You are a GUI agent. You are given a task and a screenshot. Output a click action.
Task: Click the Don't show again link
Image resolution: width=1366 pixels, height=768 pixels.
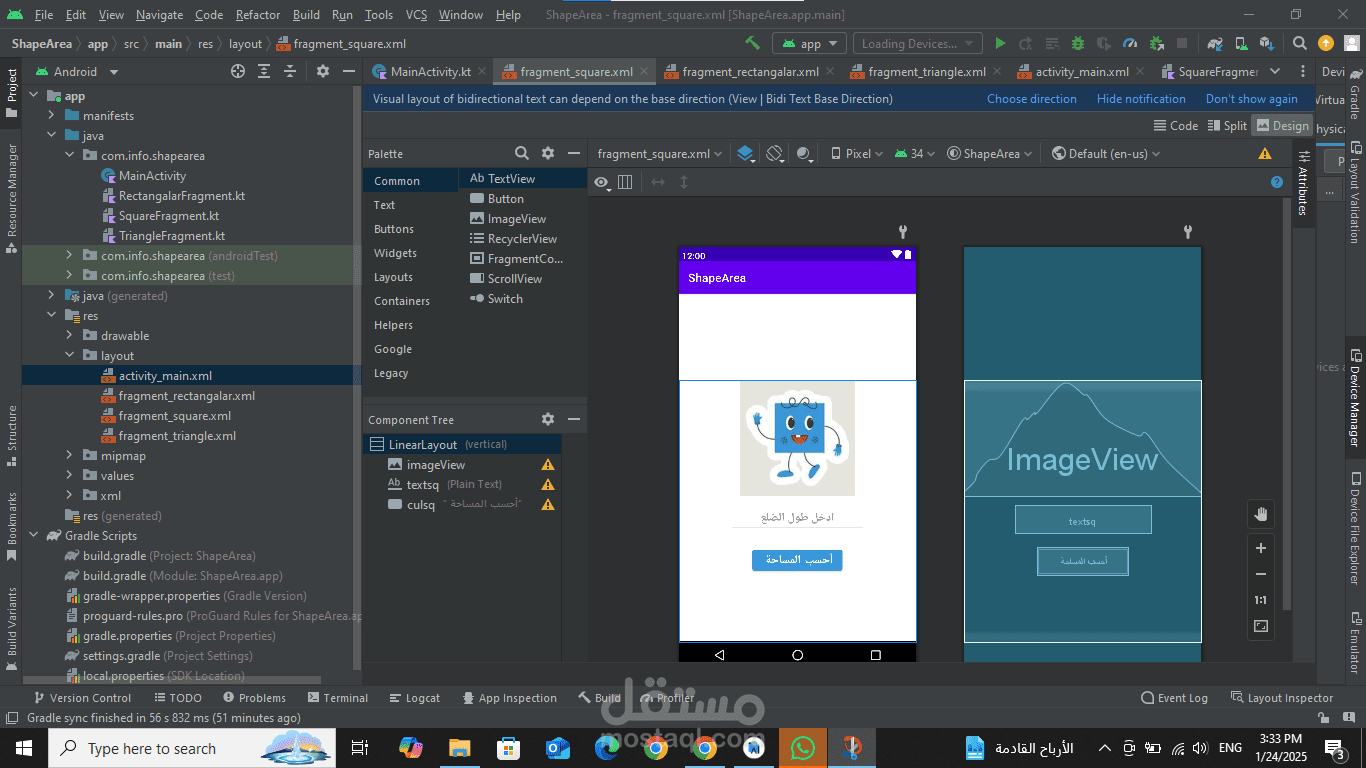click(x=1251, y=99)
